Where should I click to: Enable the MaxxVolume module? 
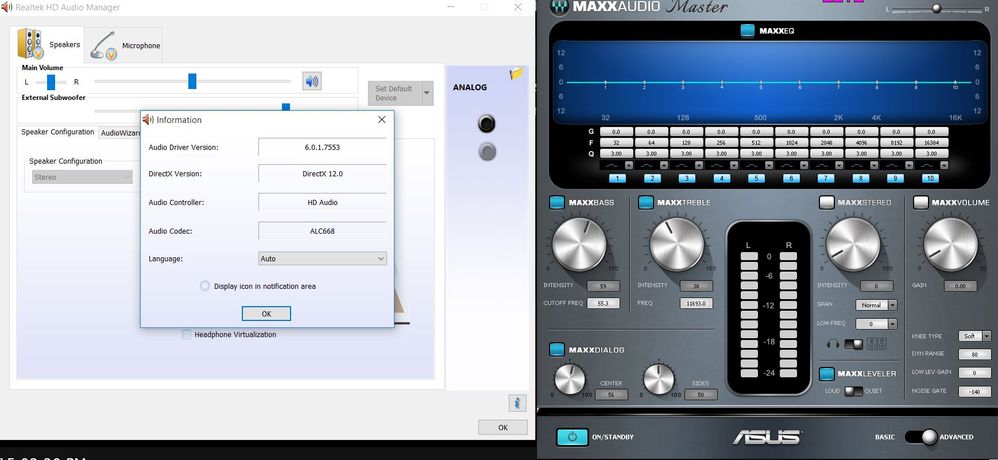click(x=920, y=202)
